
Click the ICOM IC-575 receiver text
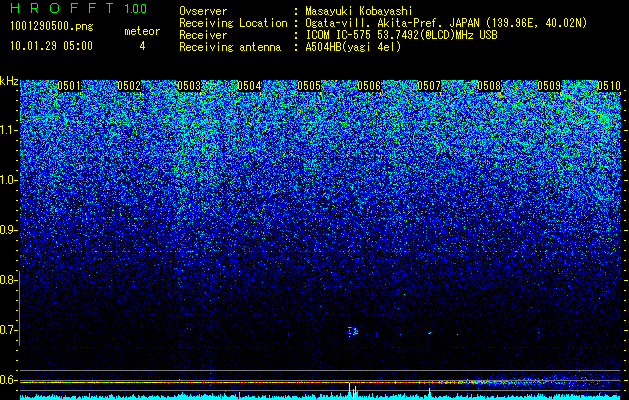(x=401, y=35)
